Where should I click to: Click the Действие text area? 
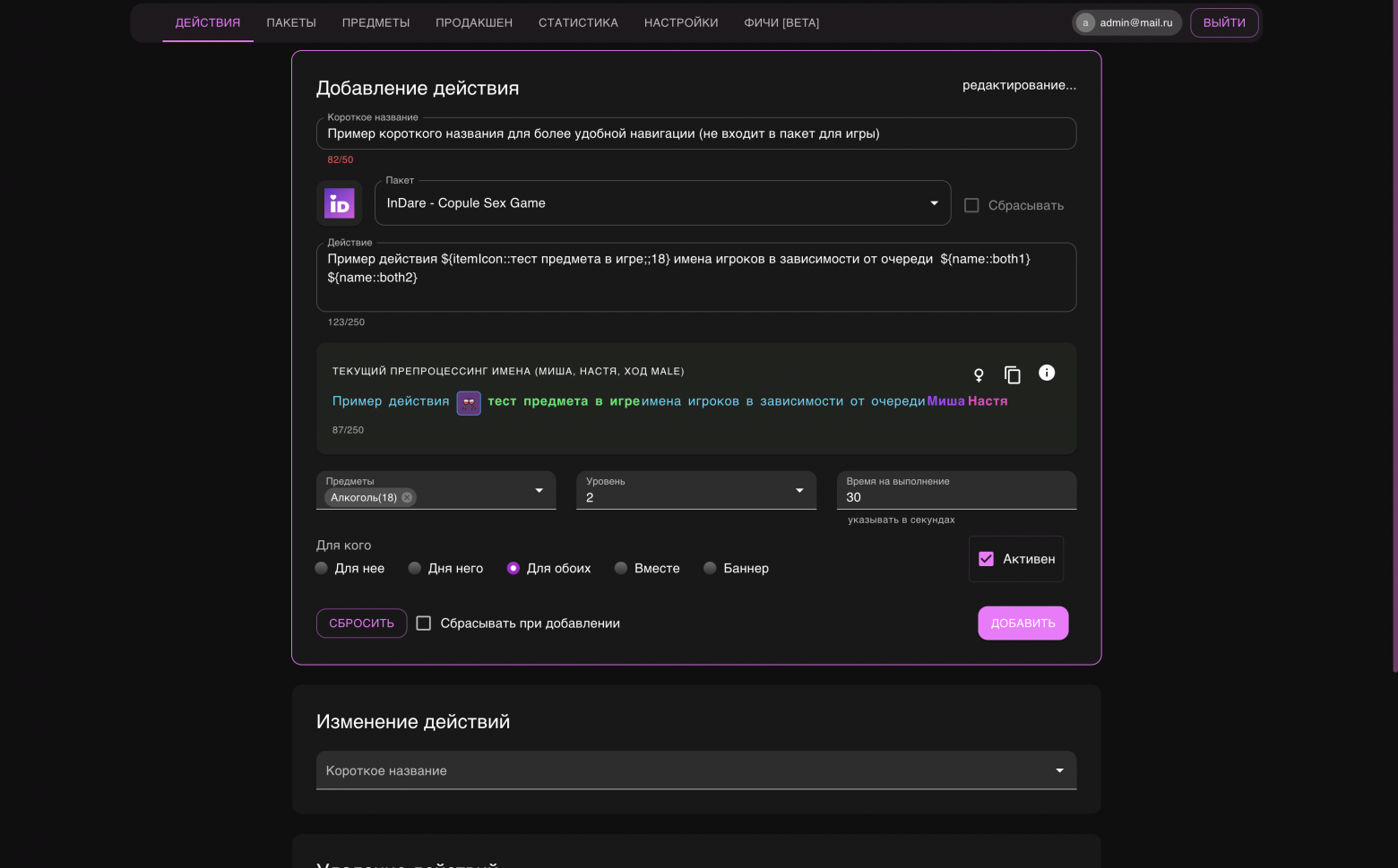(696, 277)
